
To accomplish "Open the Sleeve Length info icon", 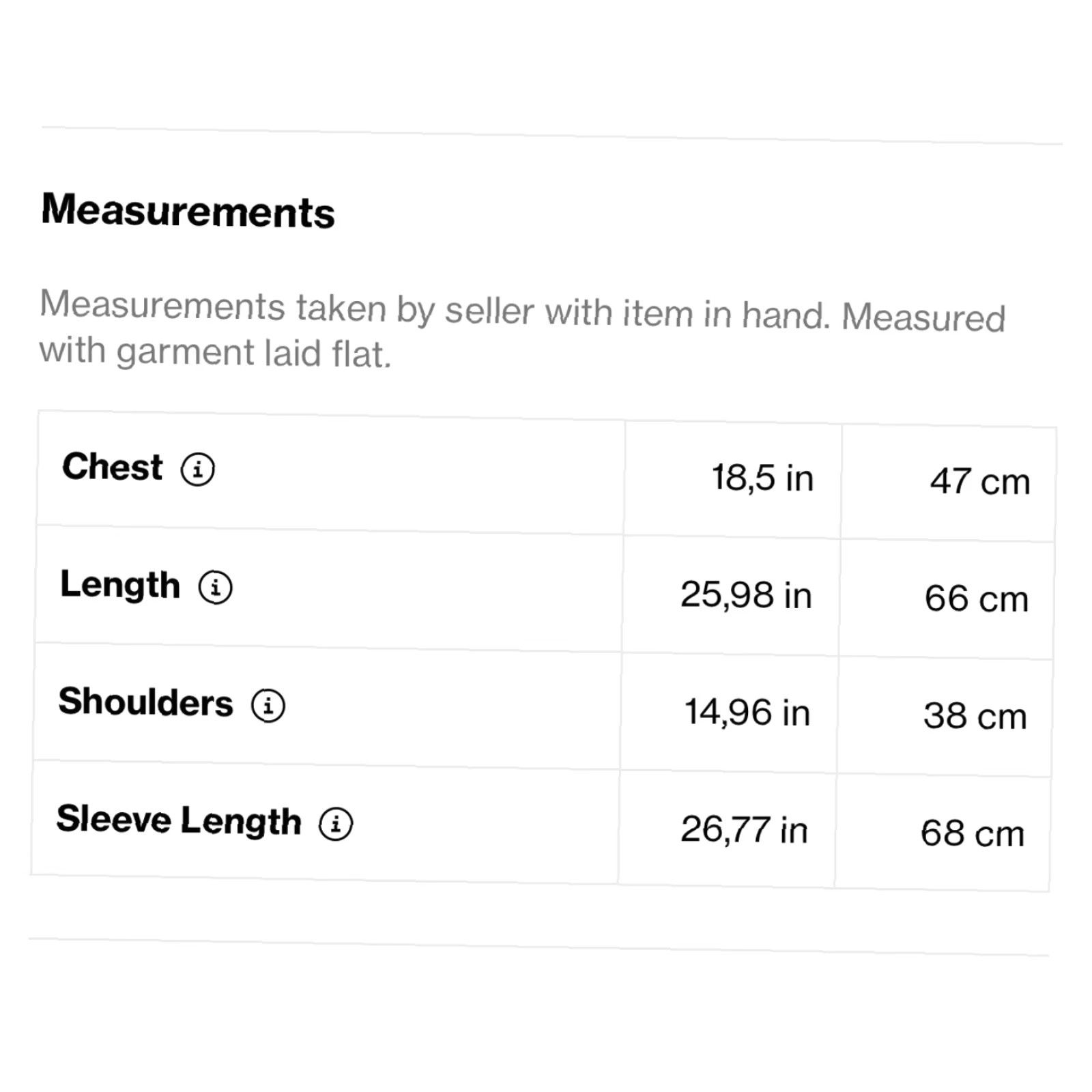I will (x=336, y=824).
